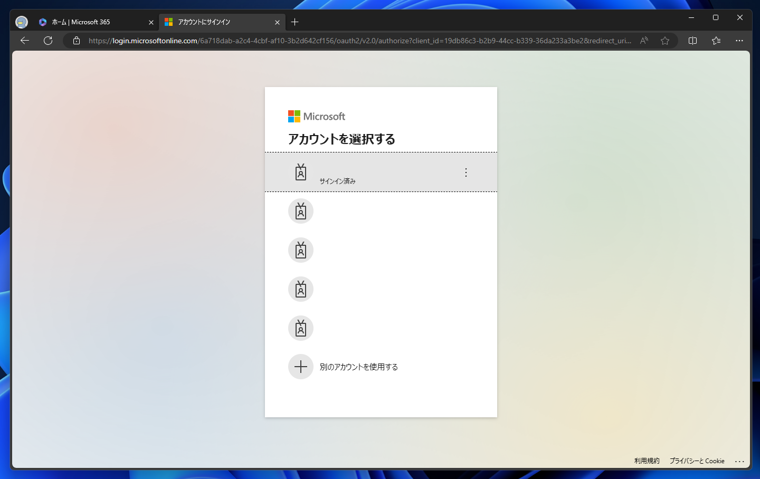This screenshot has width=760, height=479.
Task: Open browser settings and more menu
Action: 739,41
